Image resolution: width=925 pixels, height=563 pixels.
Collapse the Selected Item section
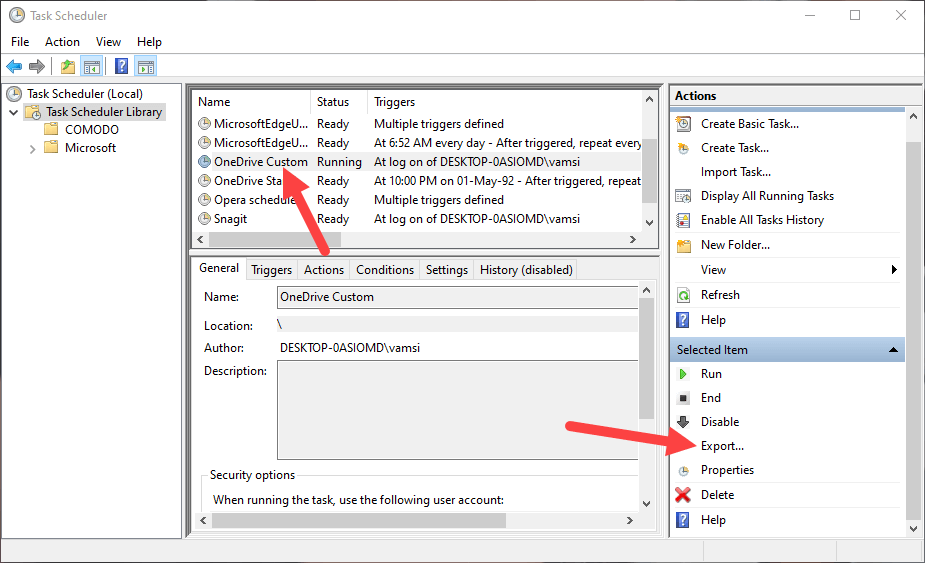893,350
